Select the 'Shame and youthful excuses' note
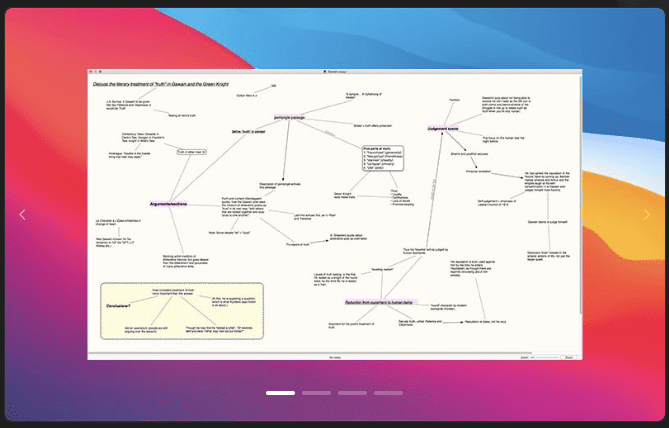Image resolution: width=669 pixels, height=428 pixels. 469,154
